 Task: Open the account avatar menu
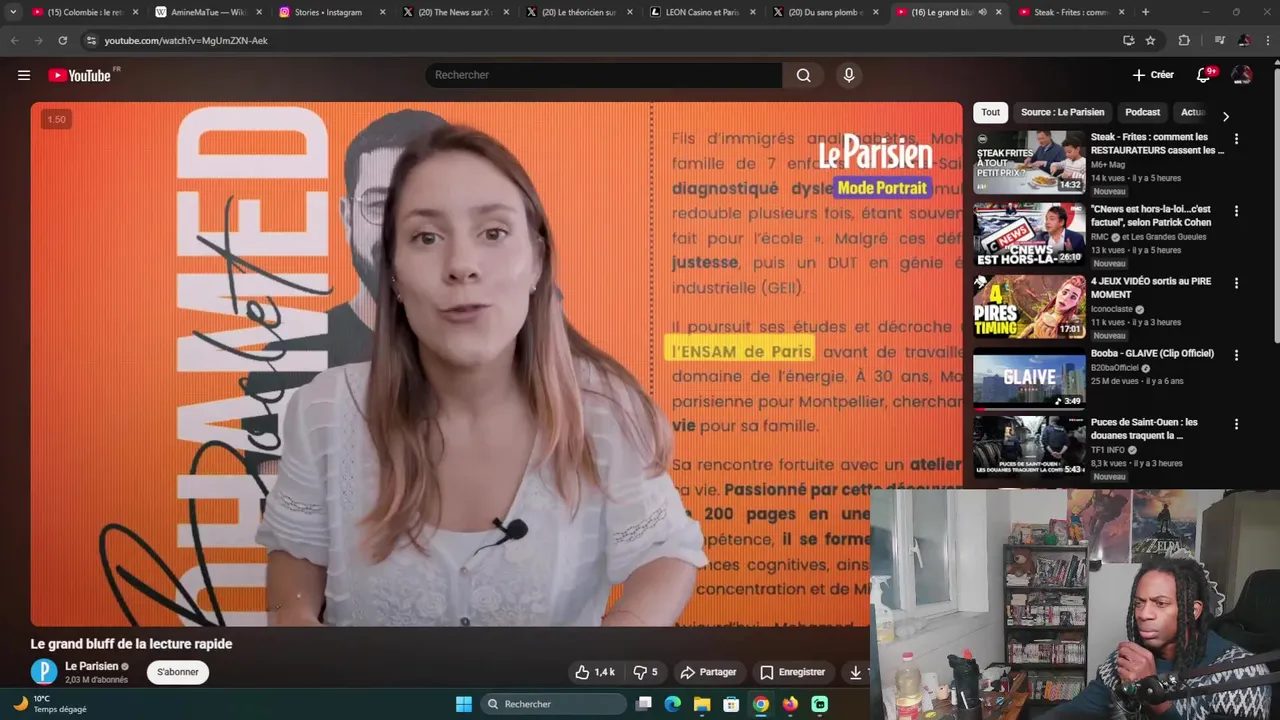point(1242,75)
